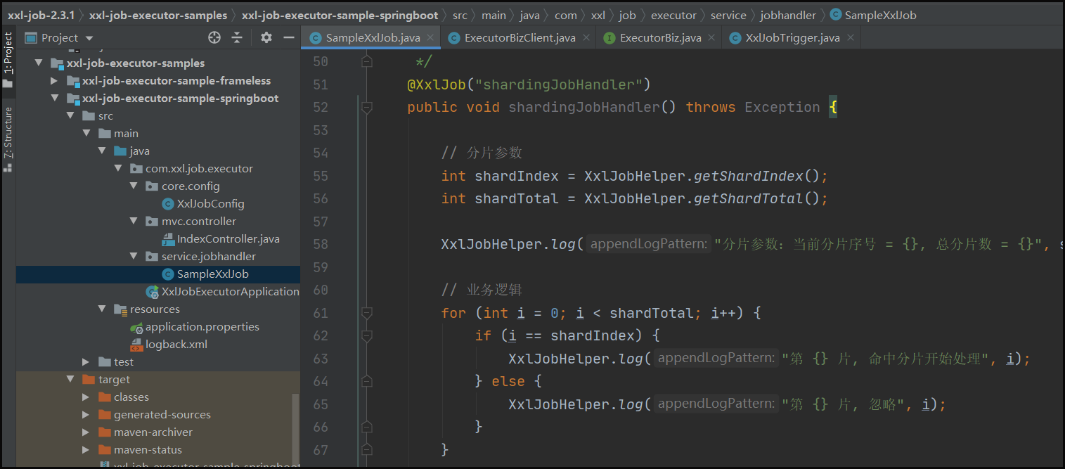The width and height of the screenshot is (1065, 469).
Task: Click the jobhandler breadcrumb
Action: 787,14
